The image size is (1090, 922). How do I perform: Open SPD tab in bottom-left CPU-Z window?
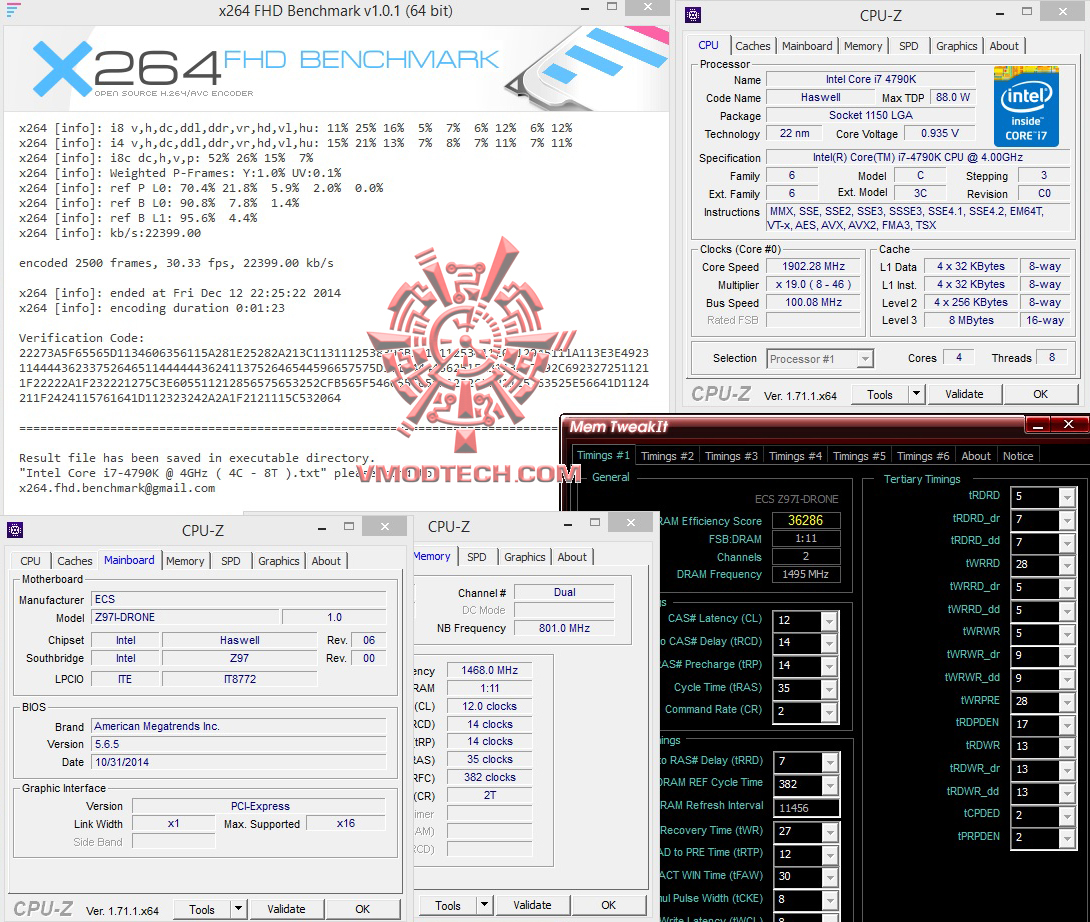click(230, 561)
